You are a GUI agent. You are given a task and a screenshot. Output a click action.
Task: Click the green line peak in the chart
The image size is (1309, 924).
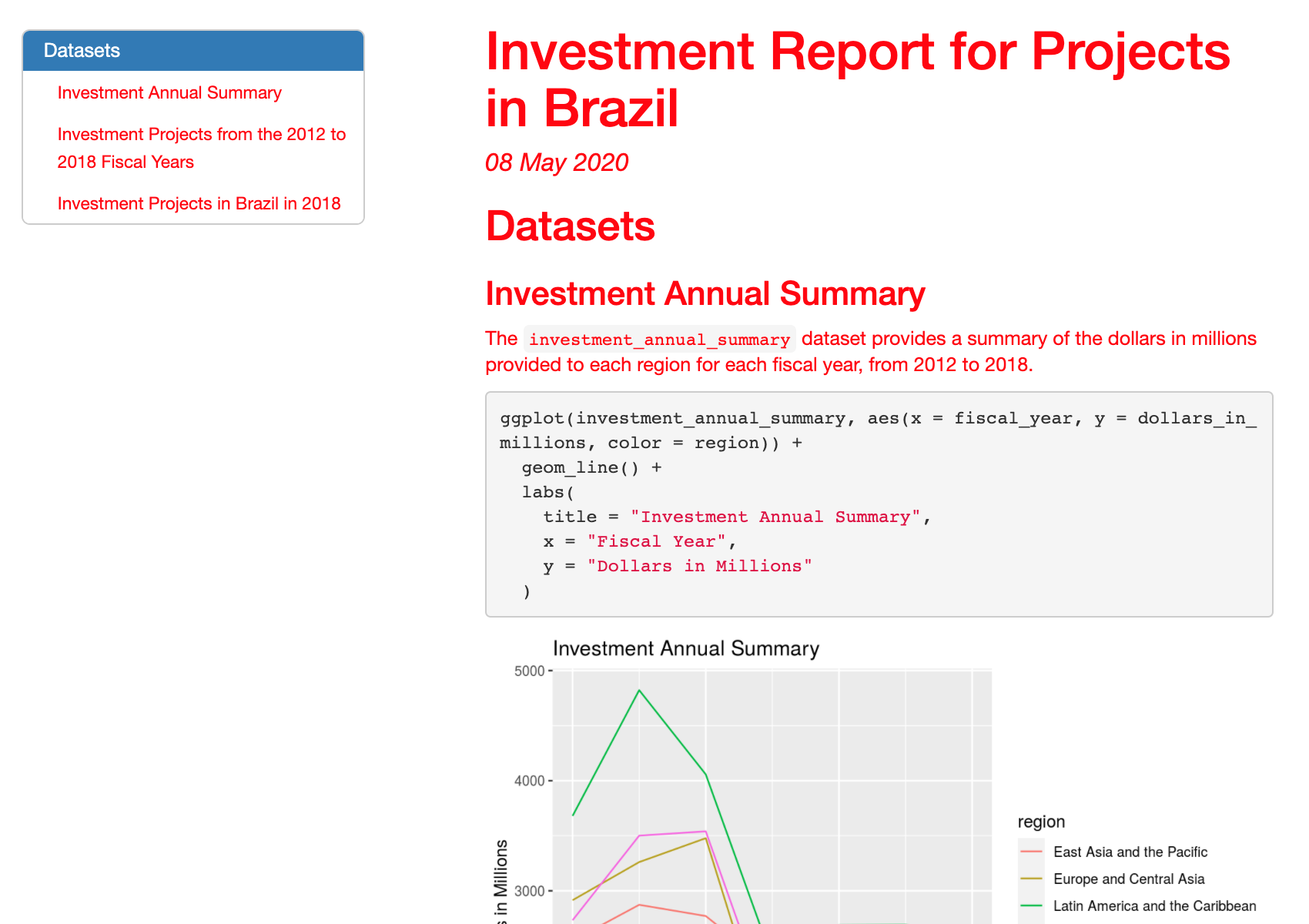(639, 691)
